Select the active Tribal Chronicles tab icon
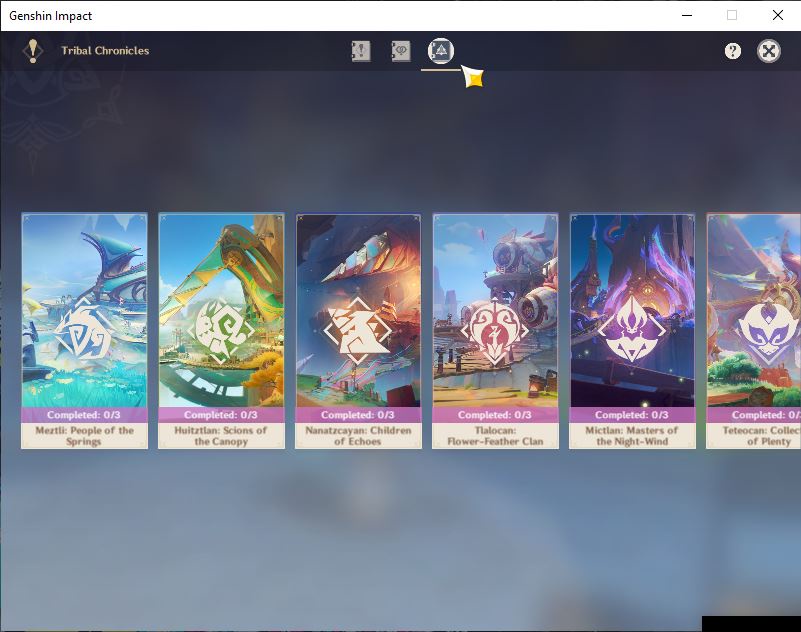The width and height of the screenshot is (801, 632). [x=441, y=51]
